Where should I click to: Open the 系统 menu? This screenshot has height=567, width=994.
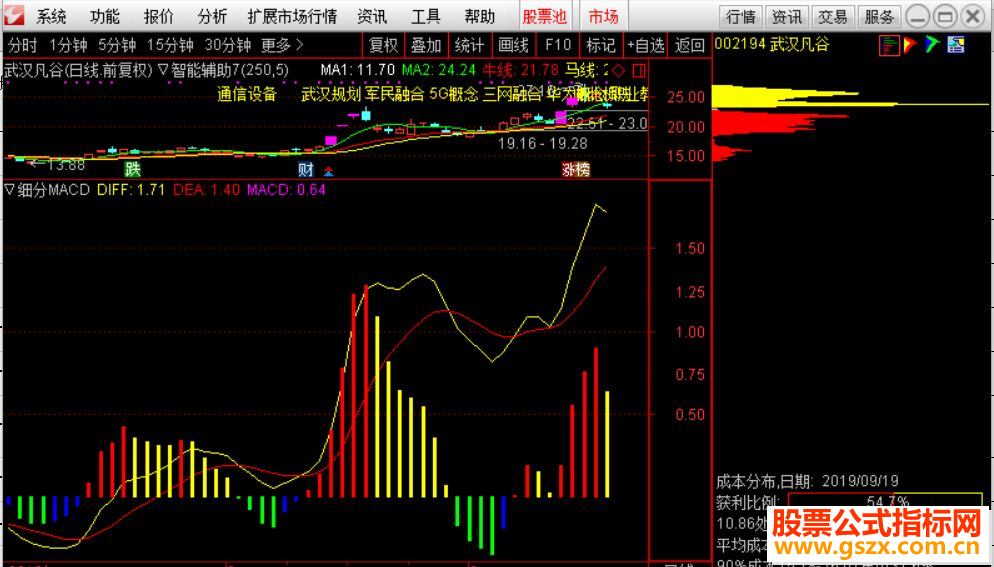[x=51, y=16]
